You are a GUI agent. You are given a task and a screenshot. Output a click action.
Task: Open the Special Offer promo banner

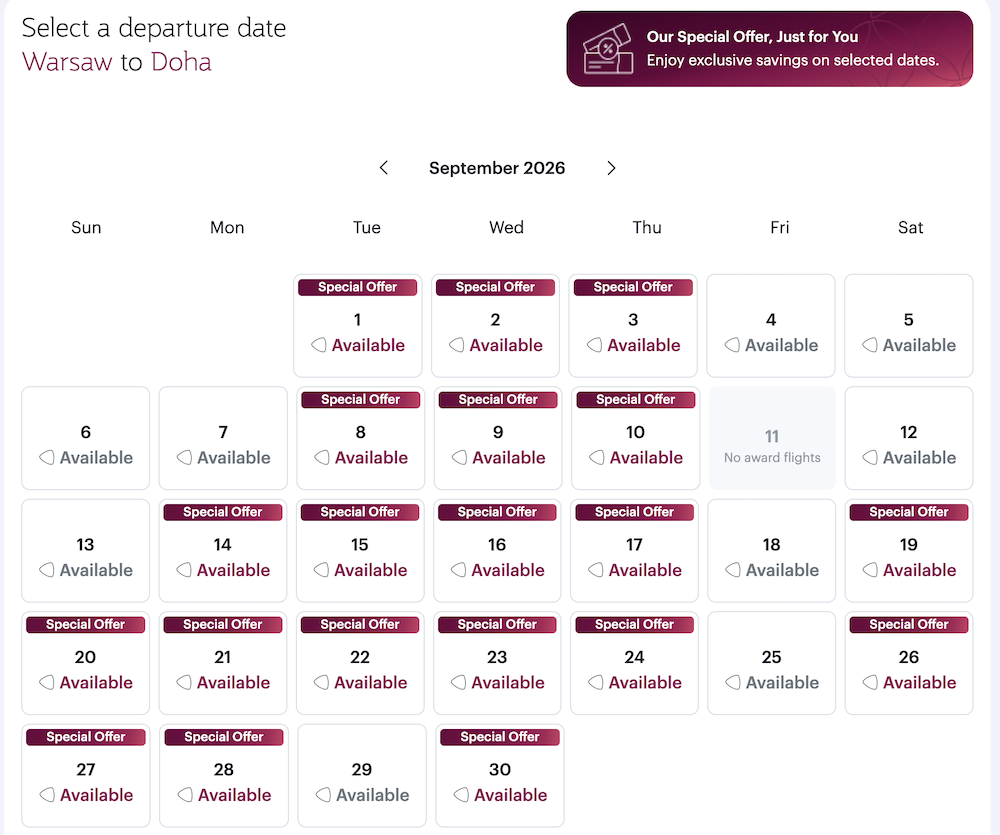[x=770, y=48]
